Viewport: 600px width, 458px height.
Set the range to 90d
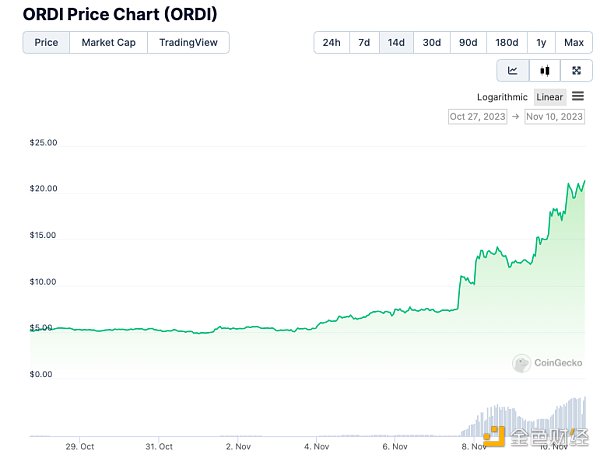point(468,42)
